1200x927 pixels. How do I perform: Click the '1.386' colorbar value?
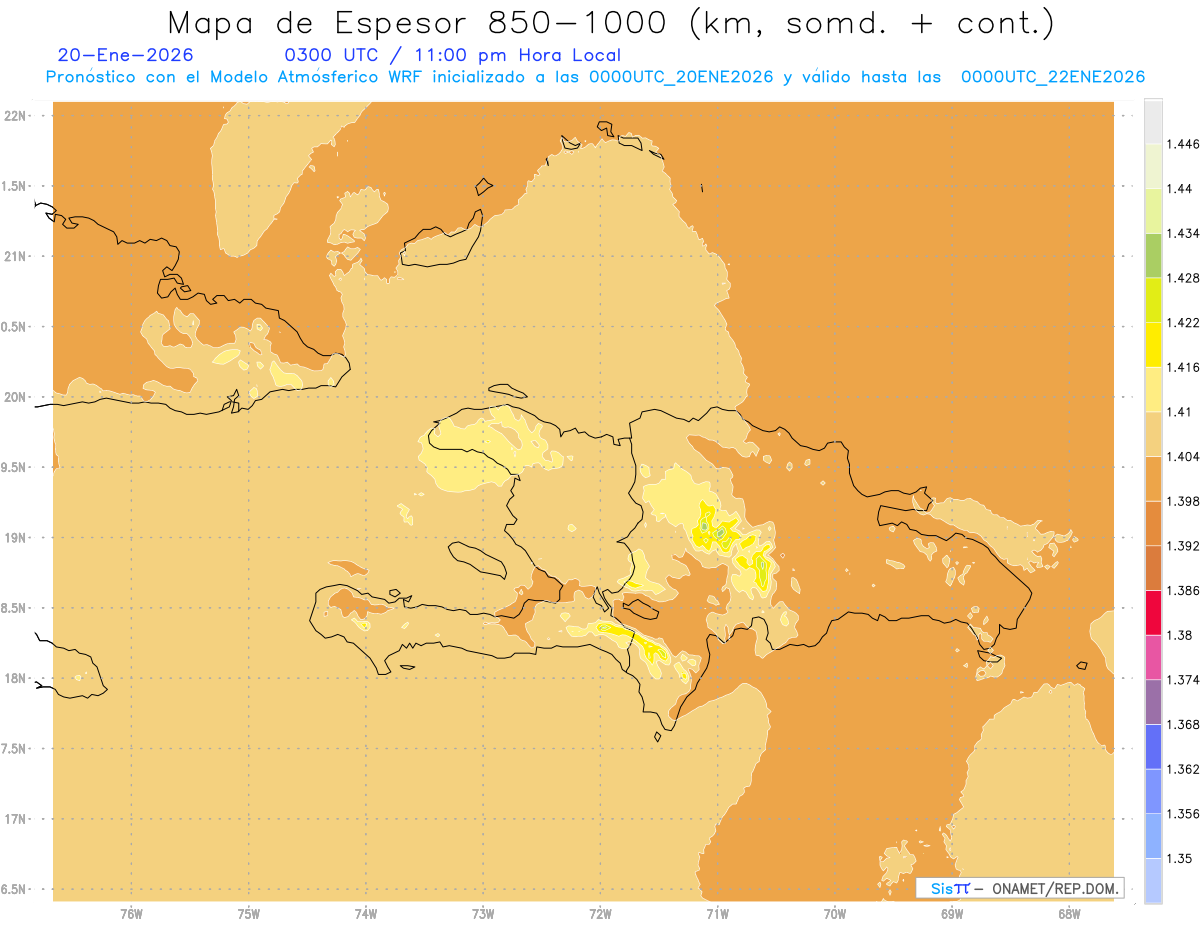(x=1183, y=591)
